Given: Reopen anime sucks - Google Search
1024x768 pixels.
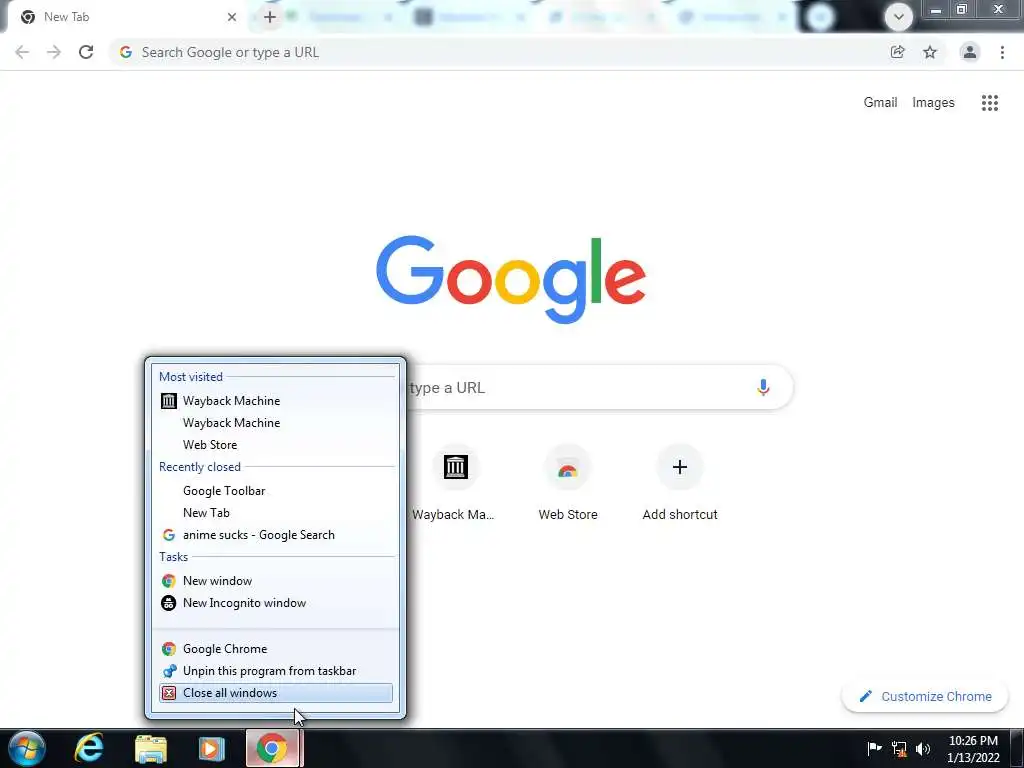Looking at the screenshot, I should 276,535.
